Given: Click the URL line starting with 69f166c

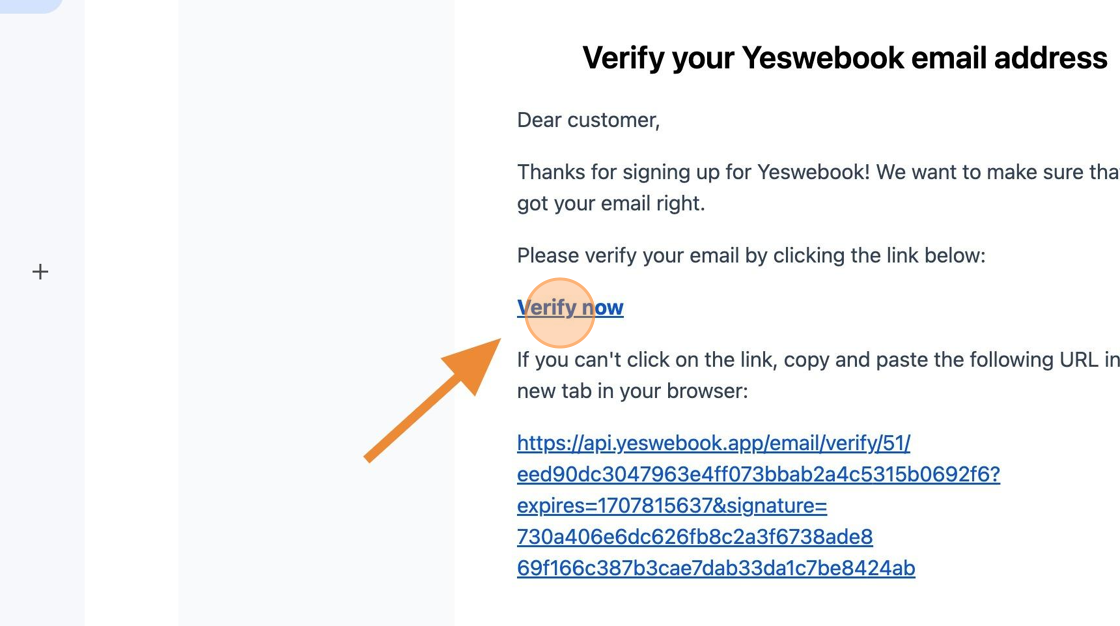Looking at the screenshot, I should [x=716, y=568].
